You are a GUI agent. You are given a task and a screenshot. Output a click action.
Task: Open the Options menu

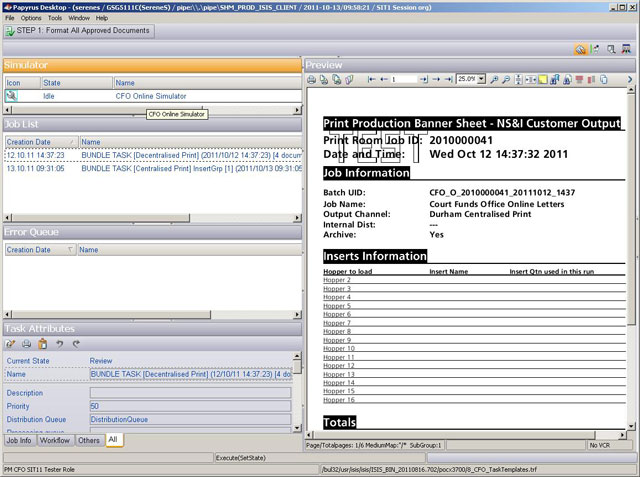pyautogui.click(x=31, y=18)
